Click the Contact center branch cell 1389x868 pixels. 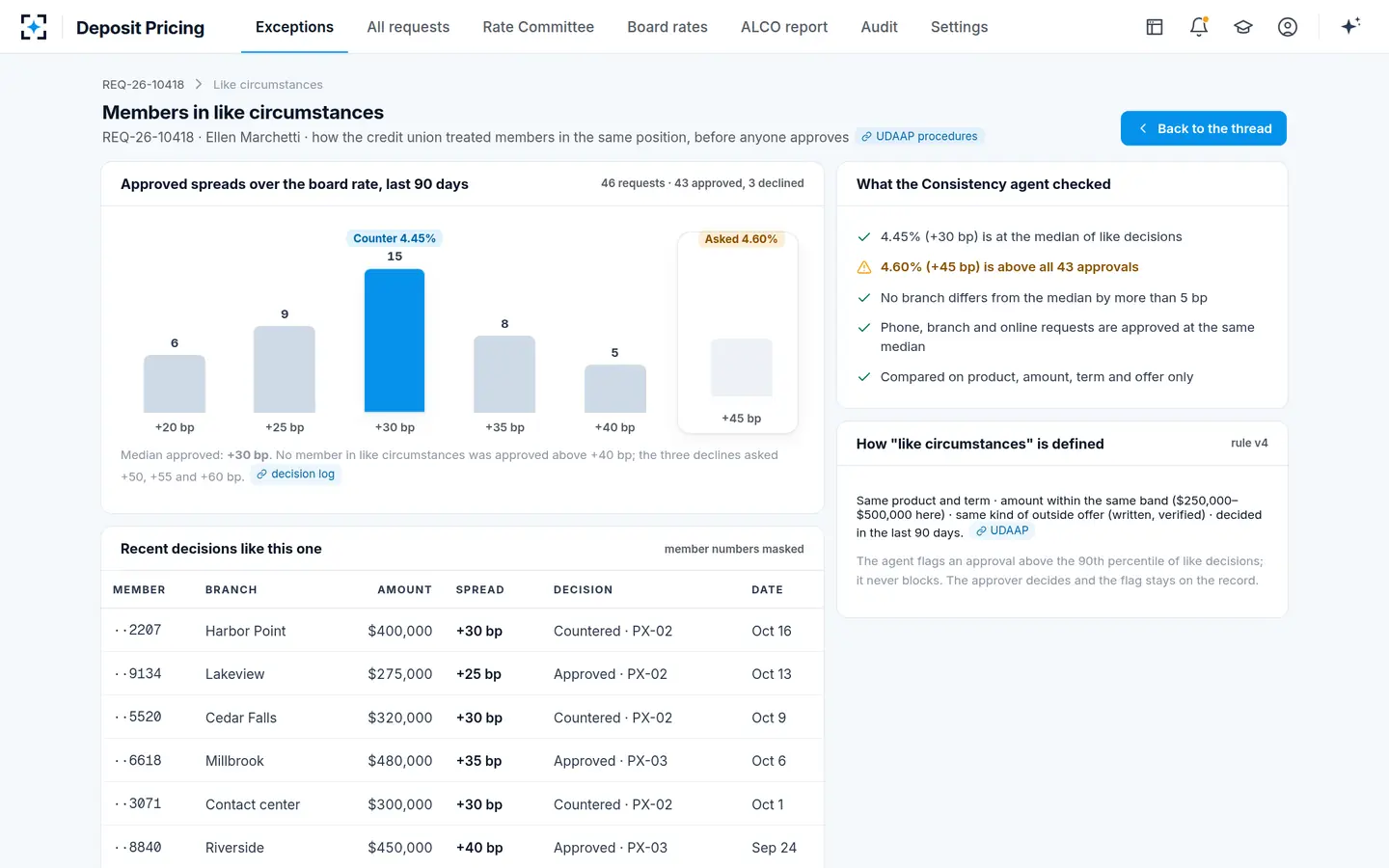coord(253,804)
